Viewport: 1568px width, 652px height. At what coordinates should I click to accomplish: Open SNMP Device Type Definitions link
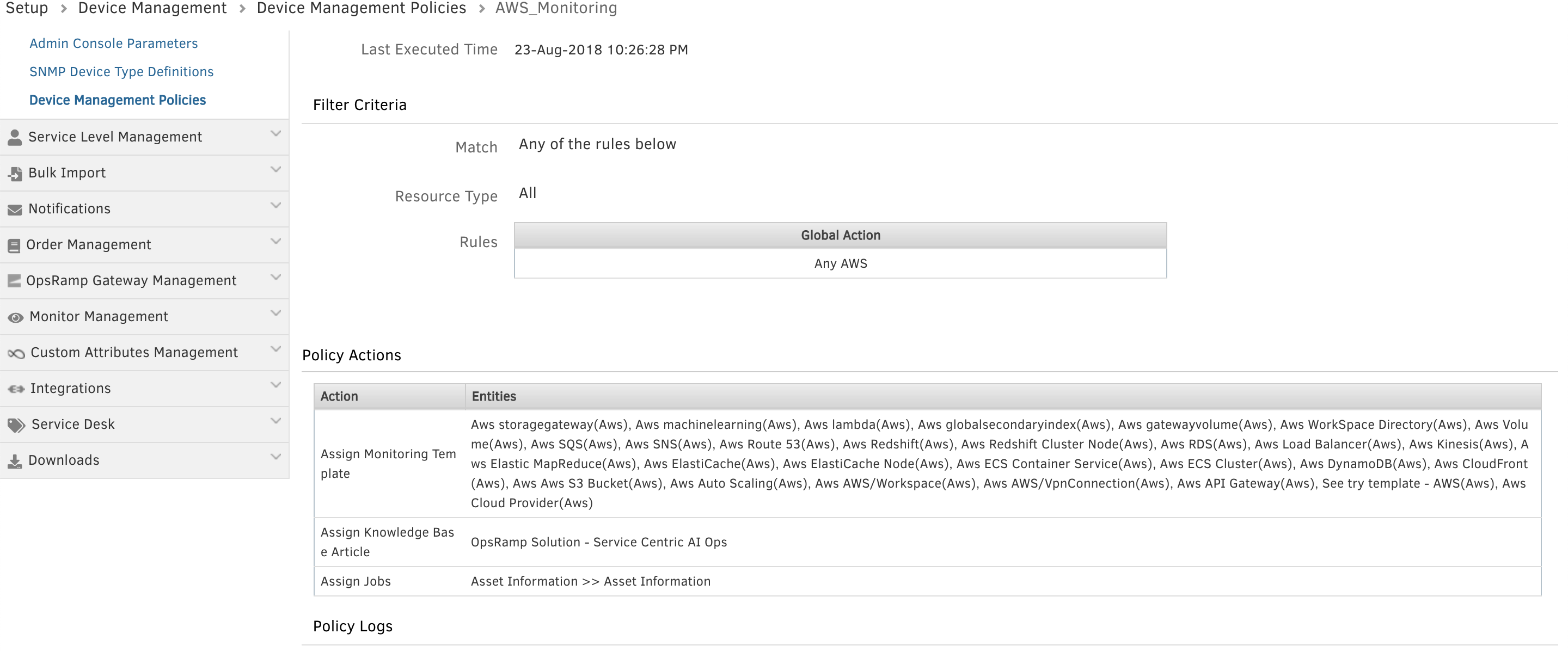121,70
